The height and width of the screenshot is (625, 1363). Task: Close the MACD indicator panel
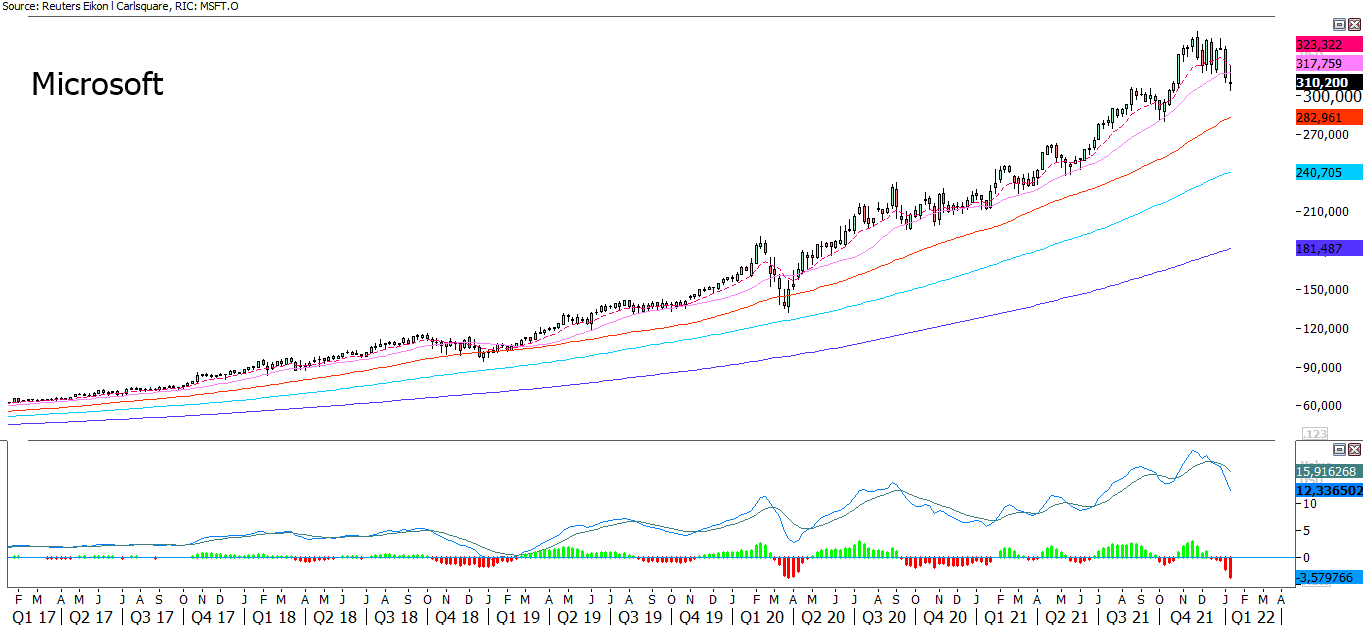[x=1355, y=450]
